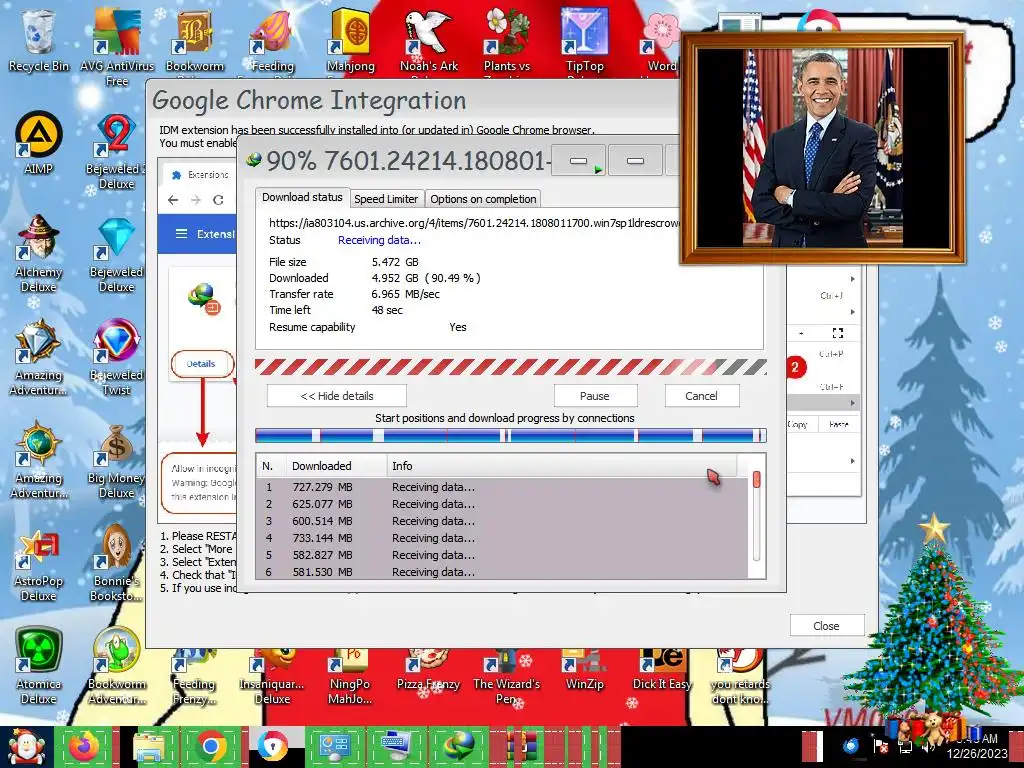Viewport: 1024px width, 768px height.
Task: Select connection row with 733.144 MB
Action: click(x=502, y=538)
